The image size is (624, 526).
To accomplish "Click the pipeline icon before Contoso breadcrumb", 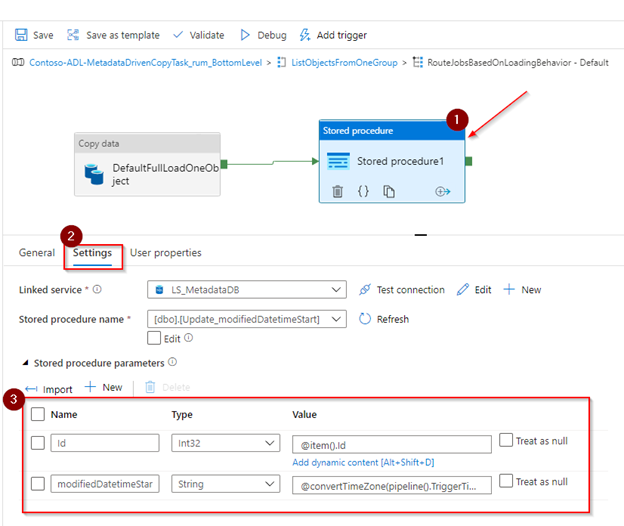I will pyautogui.click(x=18, y=62).
